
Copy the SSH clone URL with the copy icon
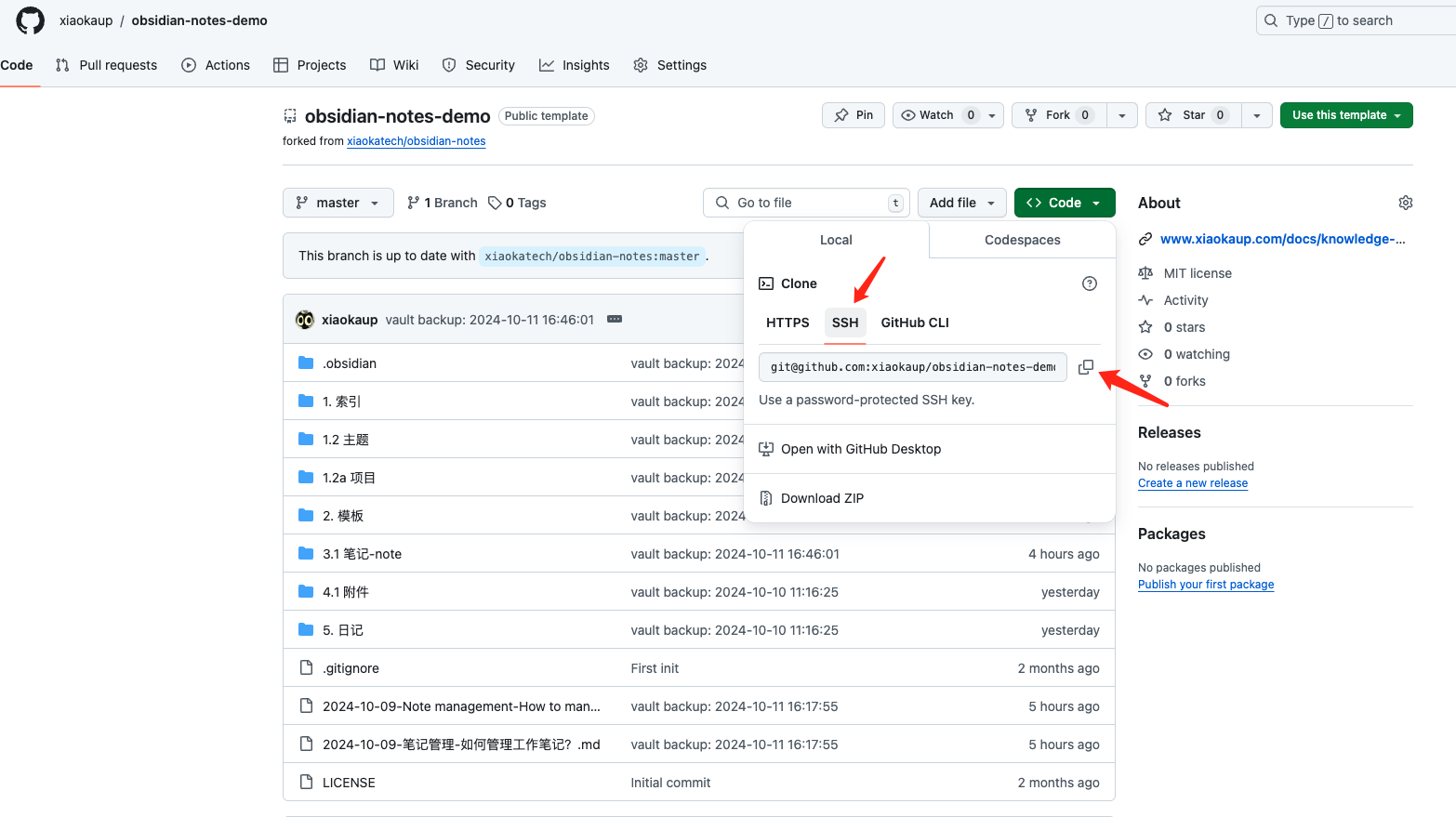pos(1085,367)
